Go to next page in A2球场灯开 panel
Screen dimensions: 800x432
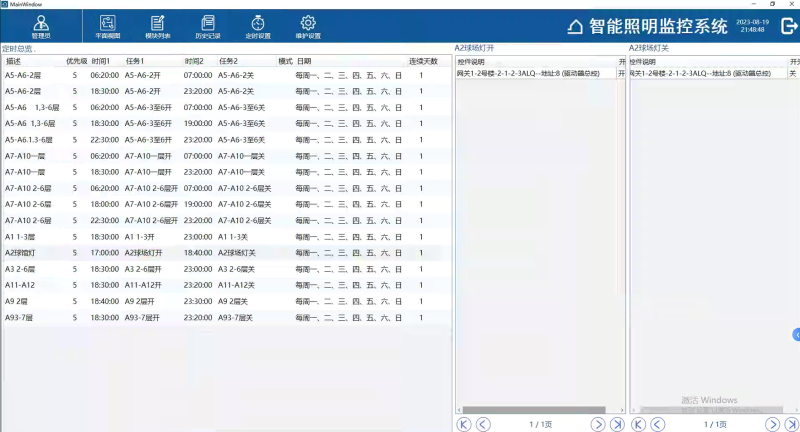pyautogui.click(x=598, y=424)
